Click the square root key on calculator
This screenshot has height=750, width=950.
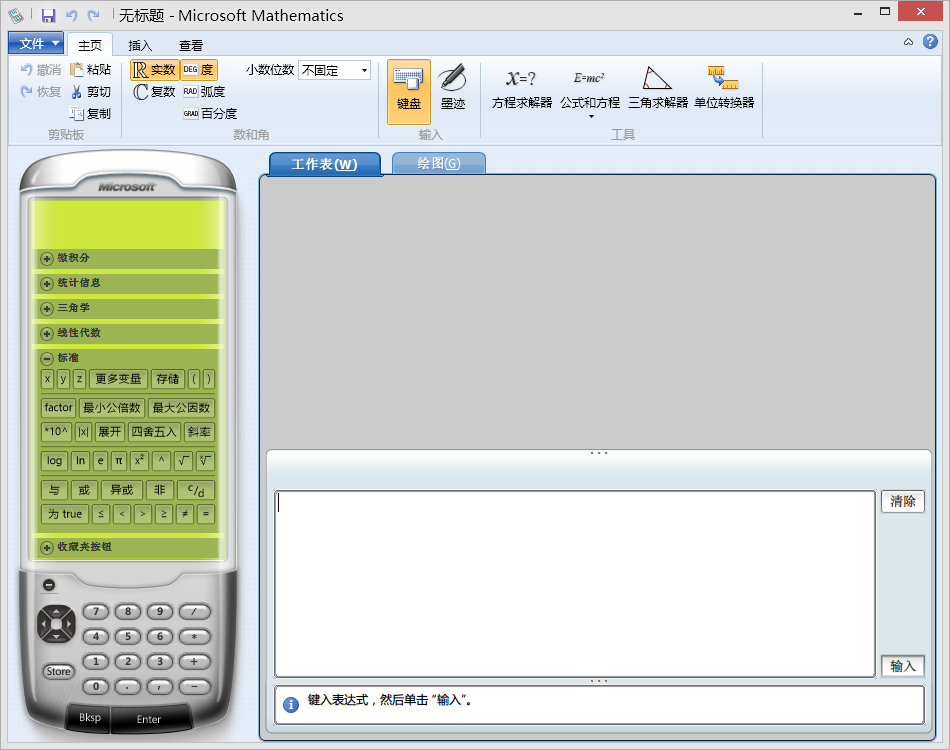coord(183,461)
